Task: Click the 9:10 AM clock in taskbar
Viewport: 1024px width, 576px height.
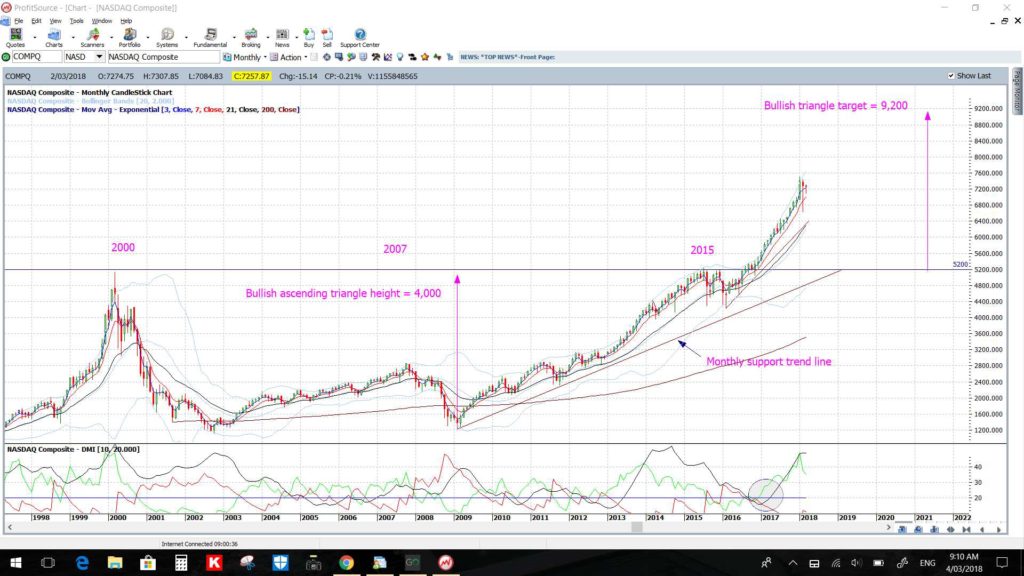Action: [x=964, y=557]
